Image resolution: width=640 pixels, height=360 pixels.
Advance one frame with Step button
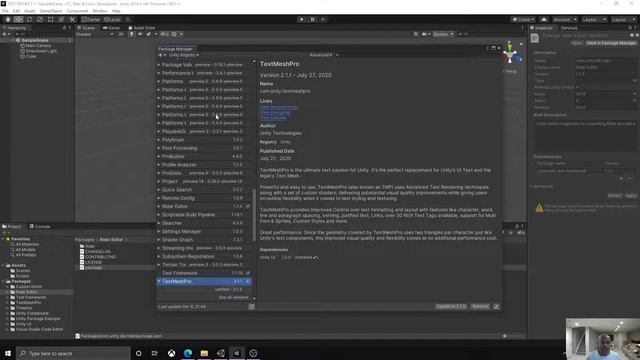[323, 20]
